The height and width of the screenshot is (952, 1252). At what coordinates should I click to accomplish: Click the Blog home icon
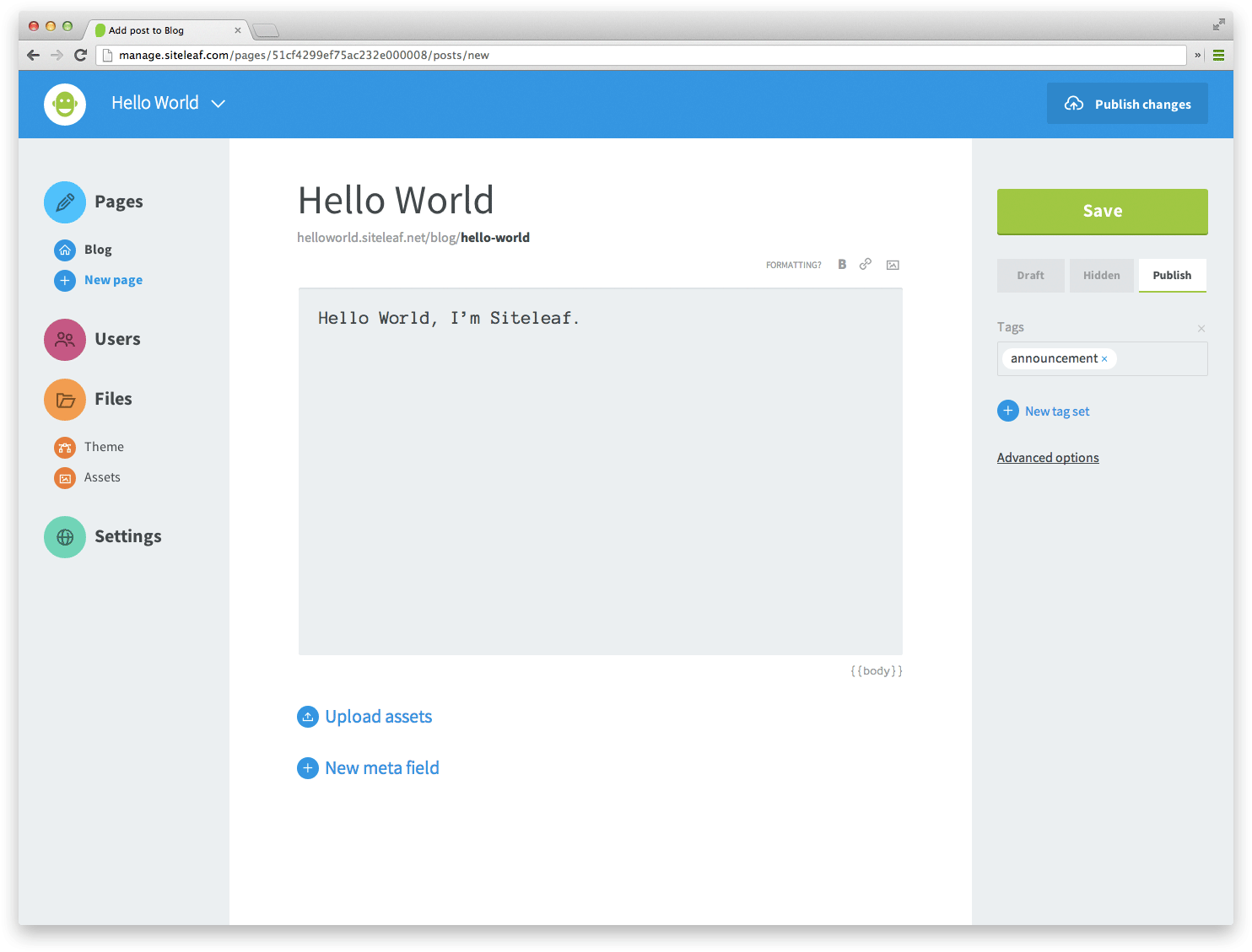click(x=65, y=250)
